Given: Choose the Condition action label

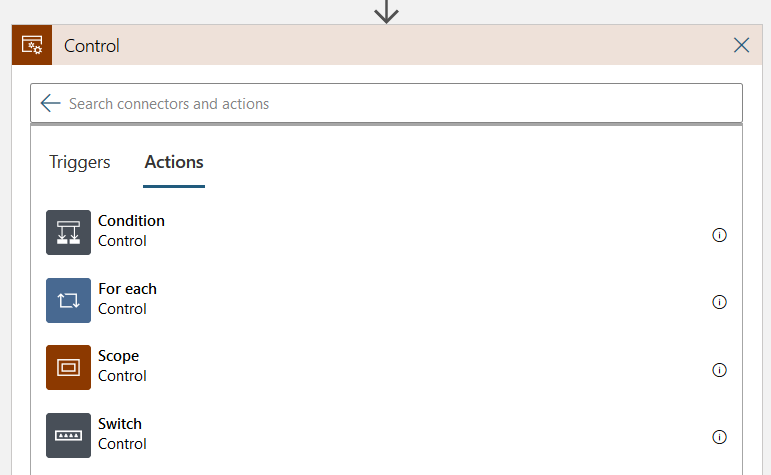Looking at the screenshot, I should tap(131, 221).
